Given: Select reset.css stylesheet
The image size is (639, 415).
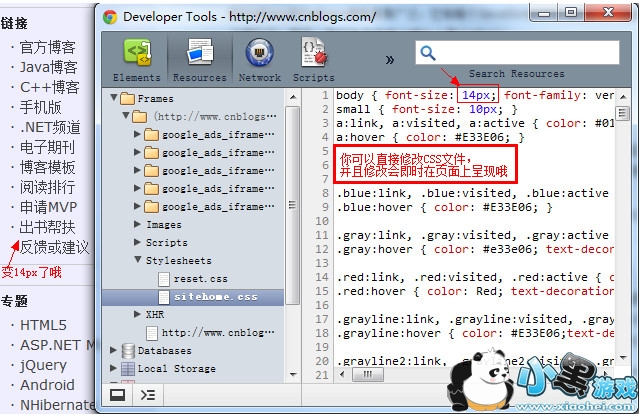Looking at the screenshot, I should (x=201, y=279).
